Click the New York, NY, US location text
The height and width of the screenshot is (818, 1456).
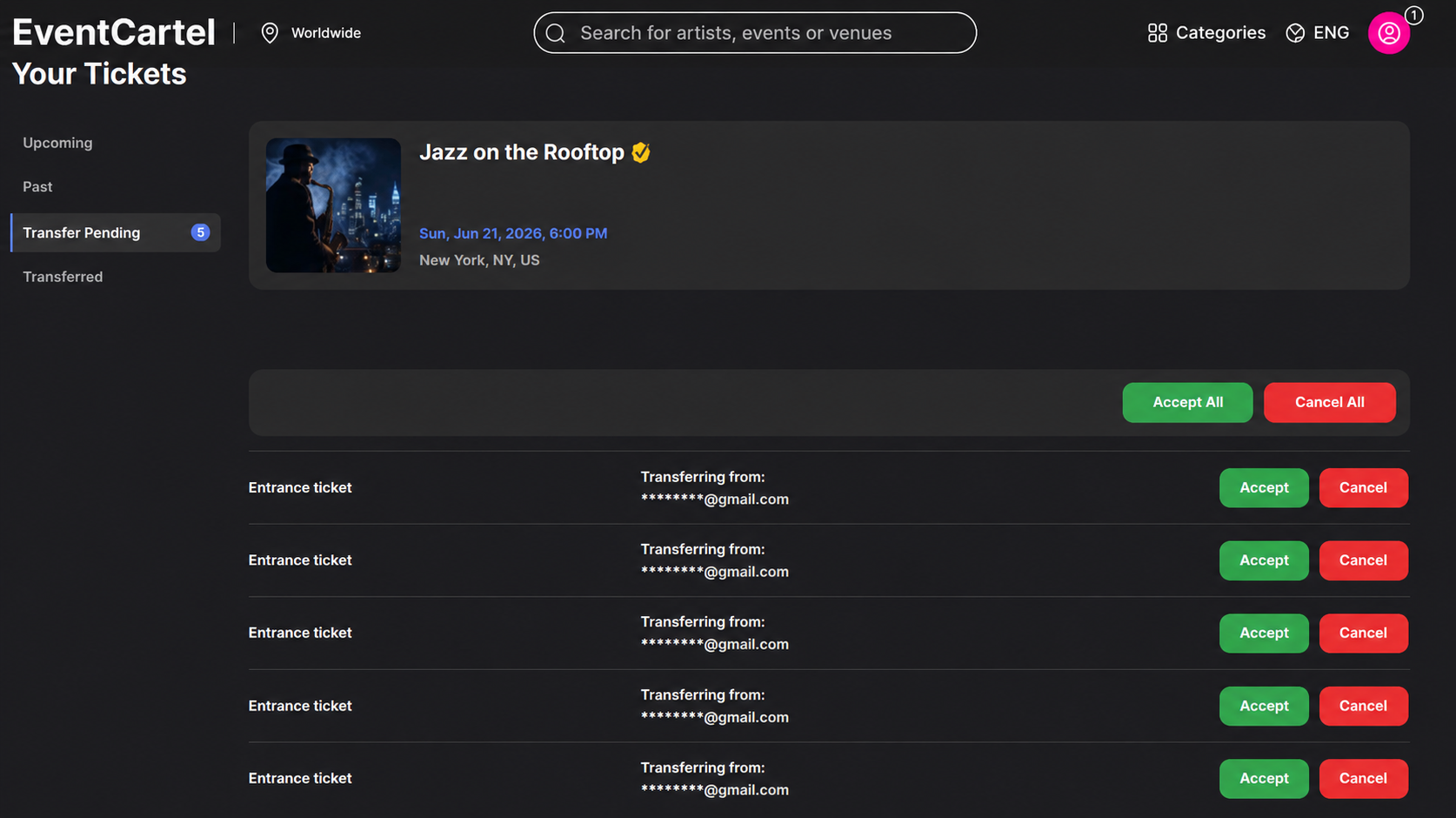(x=479, y=260)
